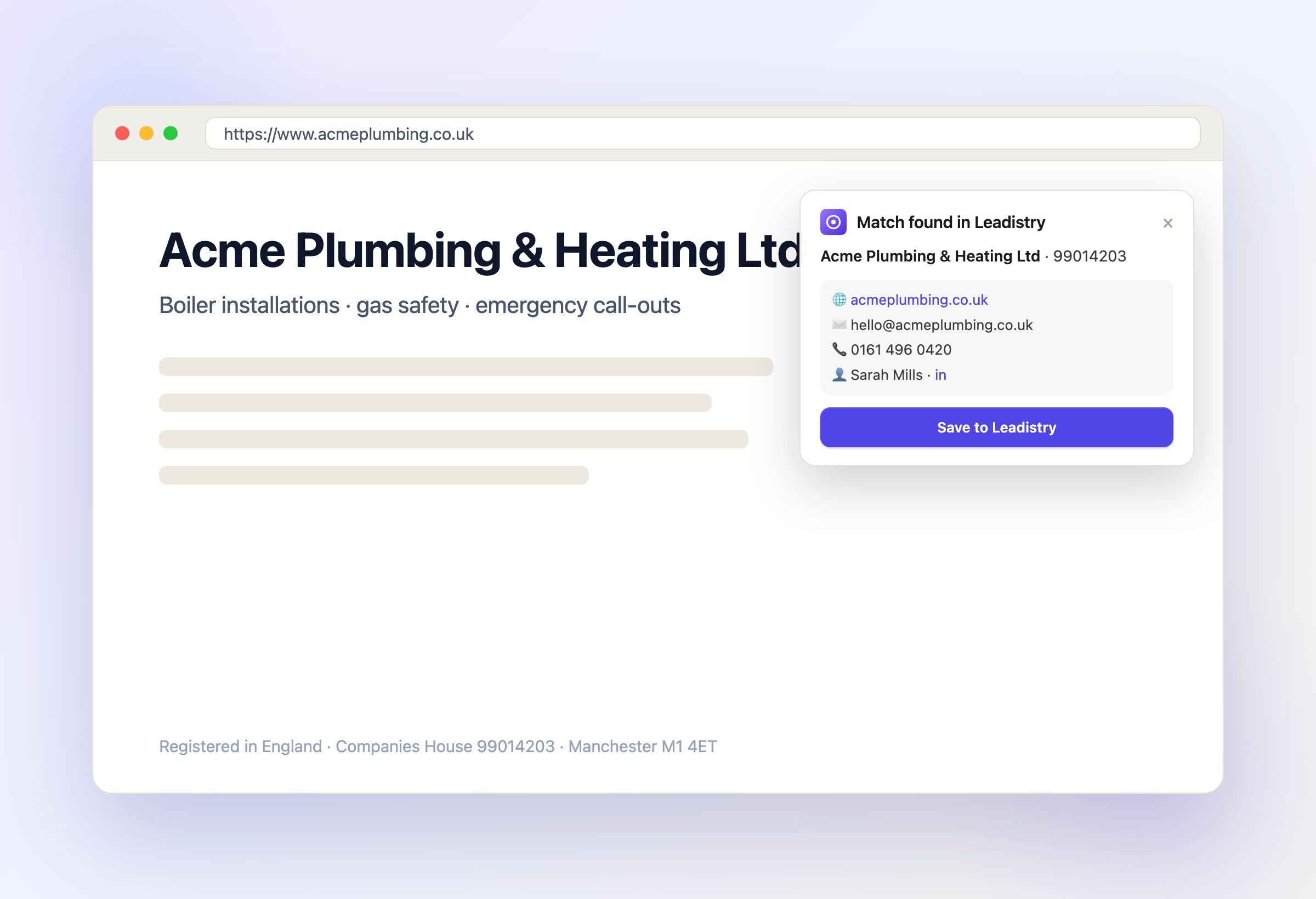Screen dimensions: 1316x899
Task: Click the phone handset icon
Action: (x=839, y=349)
